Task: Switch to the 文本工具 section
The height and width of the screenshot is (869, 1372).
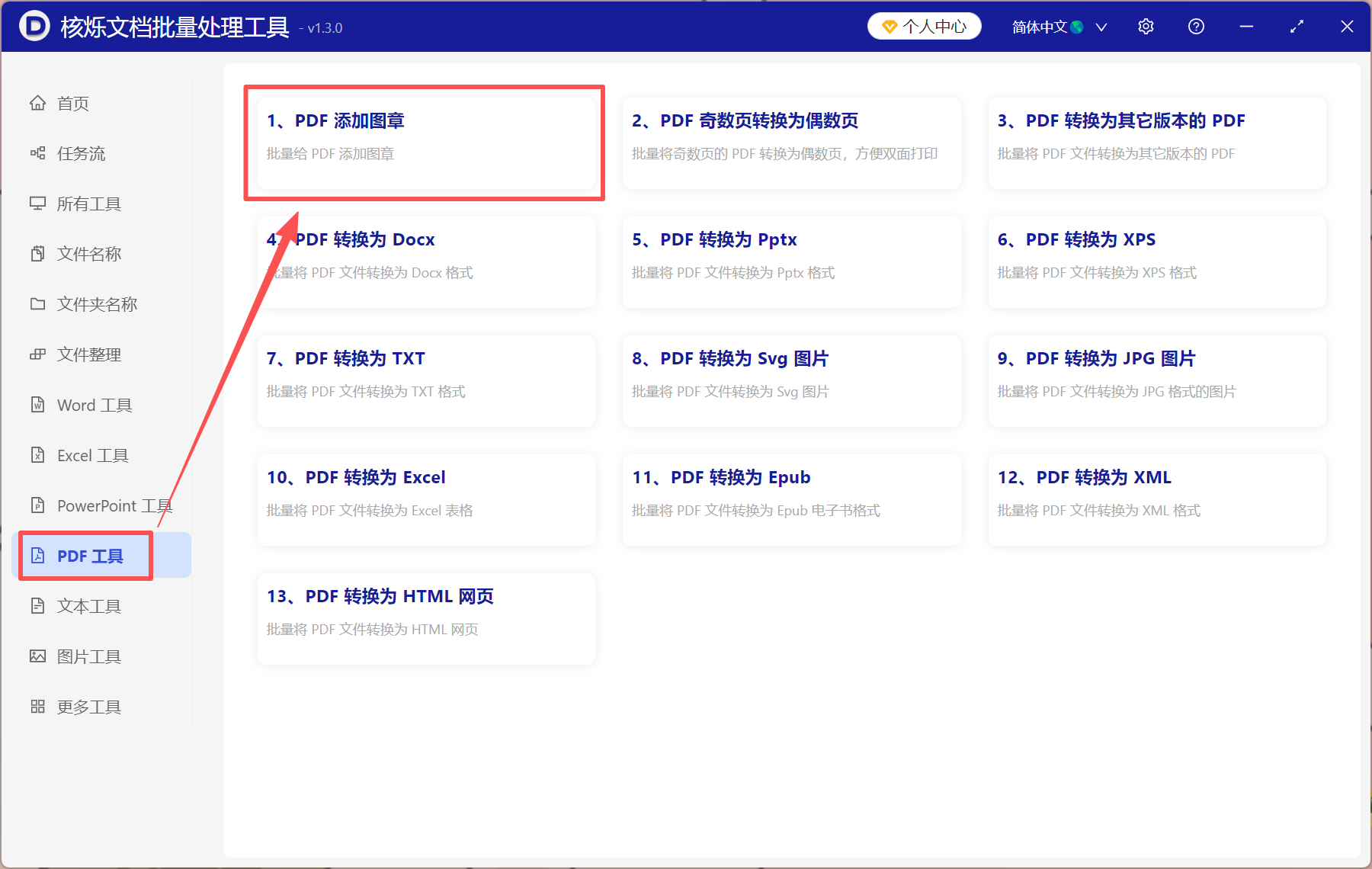Action: click(38, 605)
